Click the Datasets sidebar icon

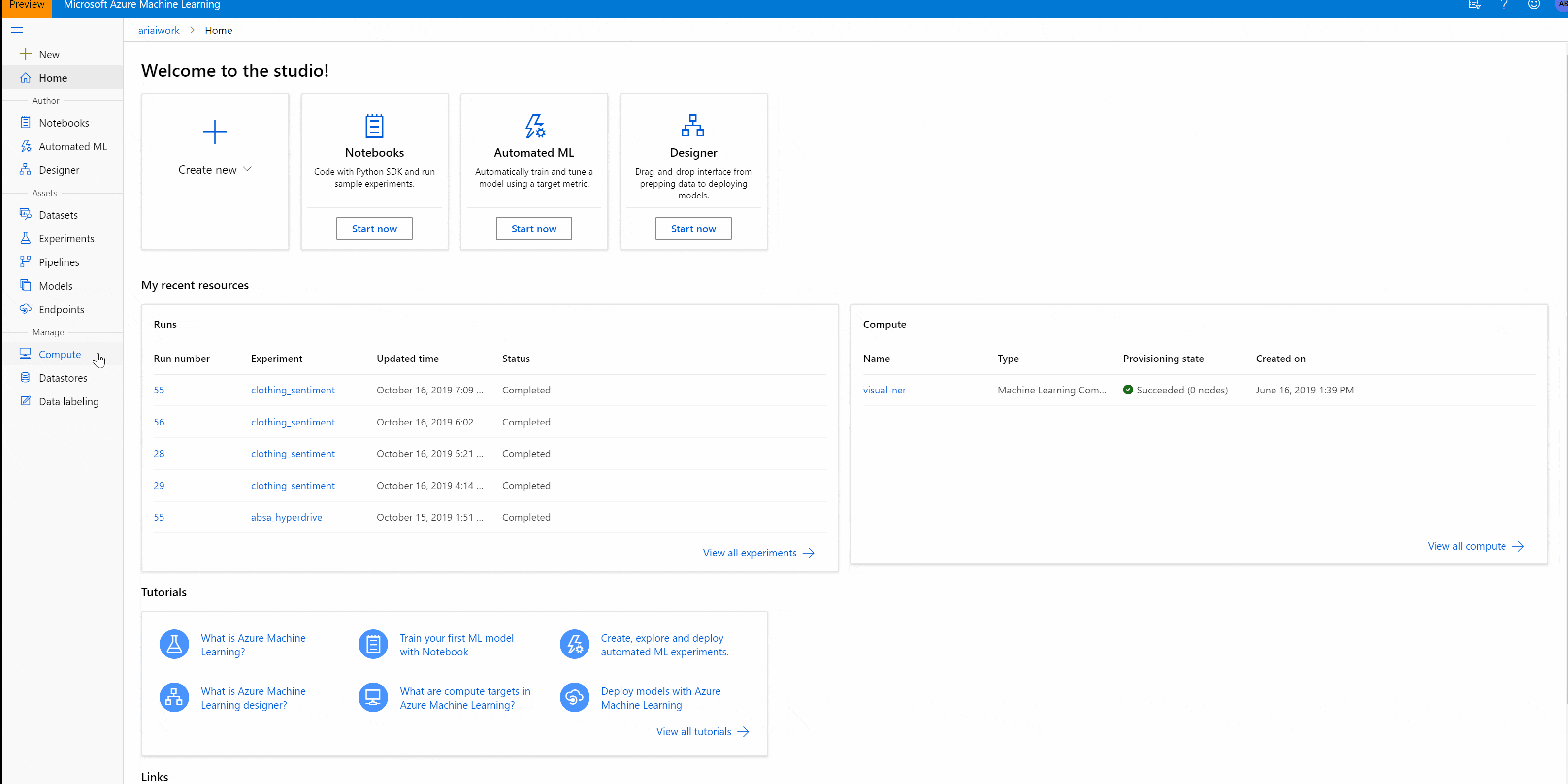click(25, 214)
